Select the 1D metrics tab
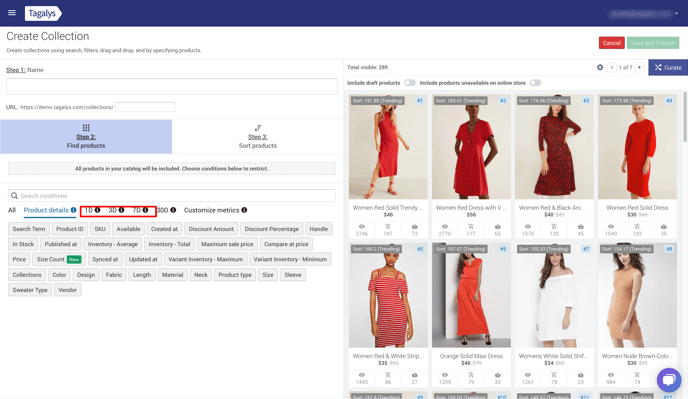This screenshot has height=399, width=688. pyautogui.click(x=89, y=210)
